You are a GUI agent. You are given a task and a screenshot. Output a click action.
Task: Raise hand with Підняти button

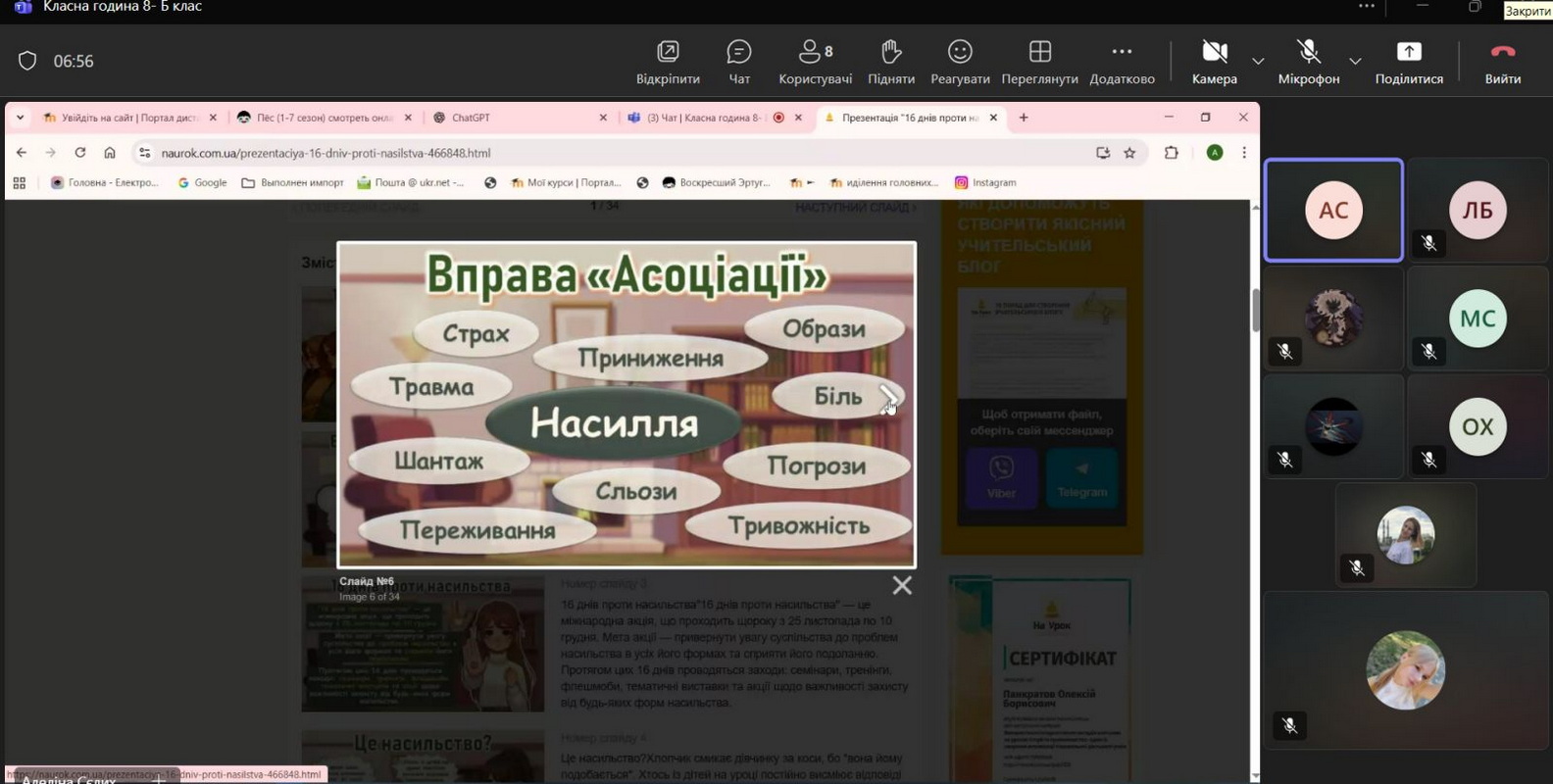[890, 62]
